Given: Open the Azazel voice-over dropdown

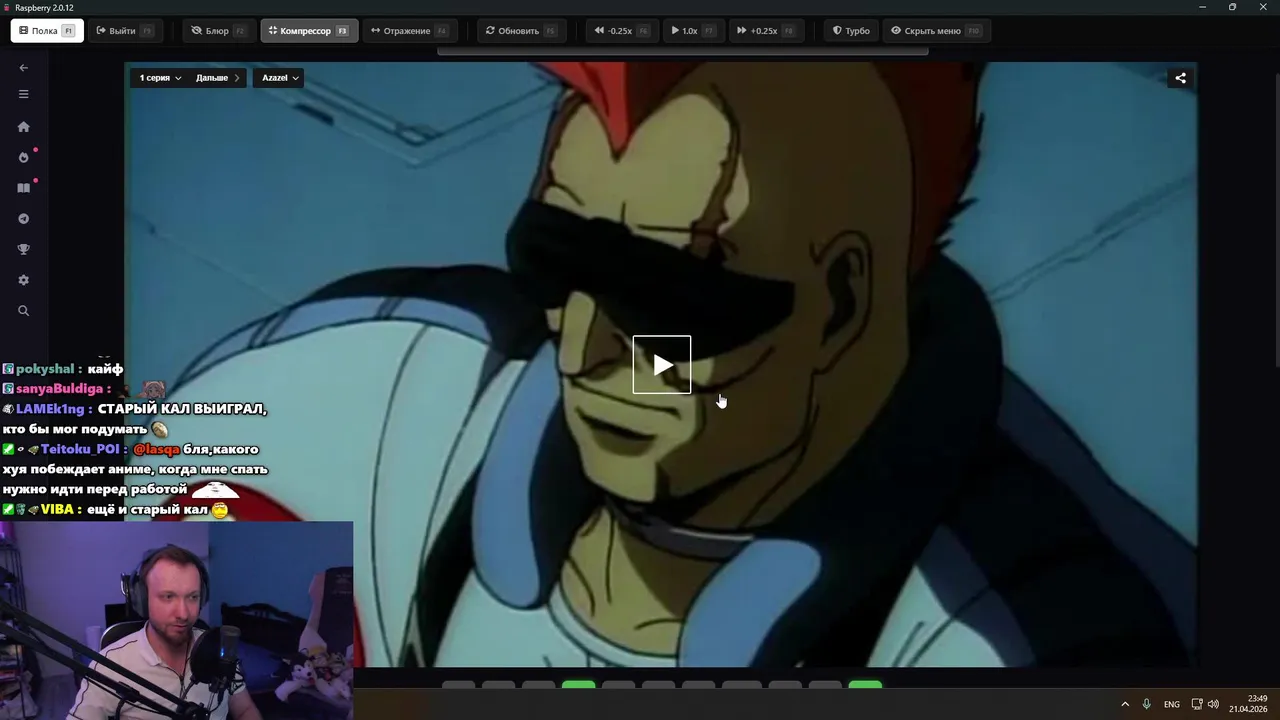Looking at the screenshot, I should (x=280, y=78).
